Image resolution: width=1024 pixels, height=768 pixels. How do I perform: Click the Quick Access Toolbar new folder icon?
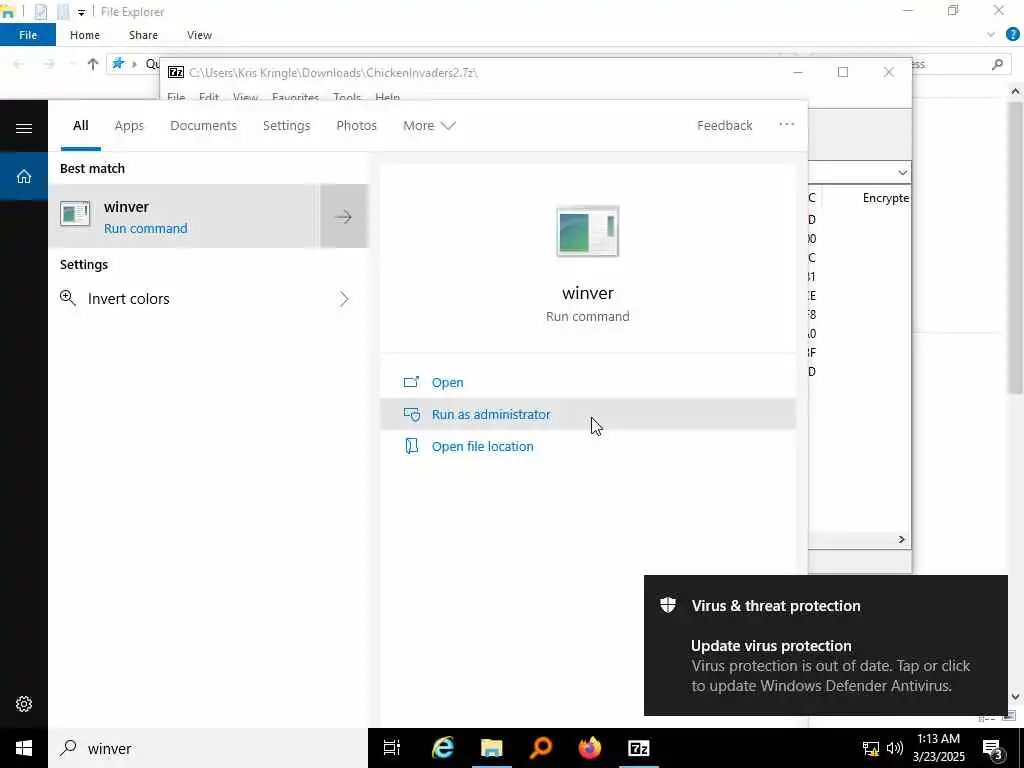click(x=63, y=12)
